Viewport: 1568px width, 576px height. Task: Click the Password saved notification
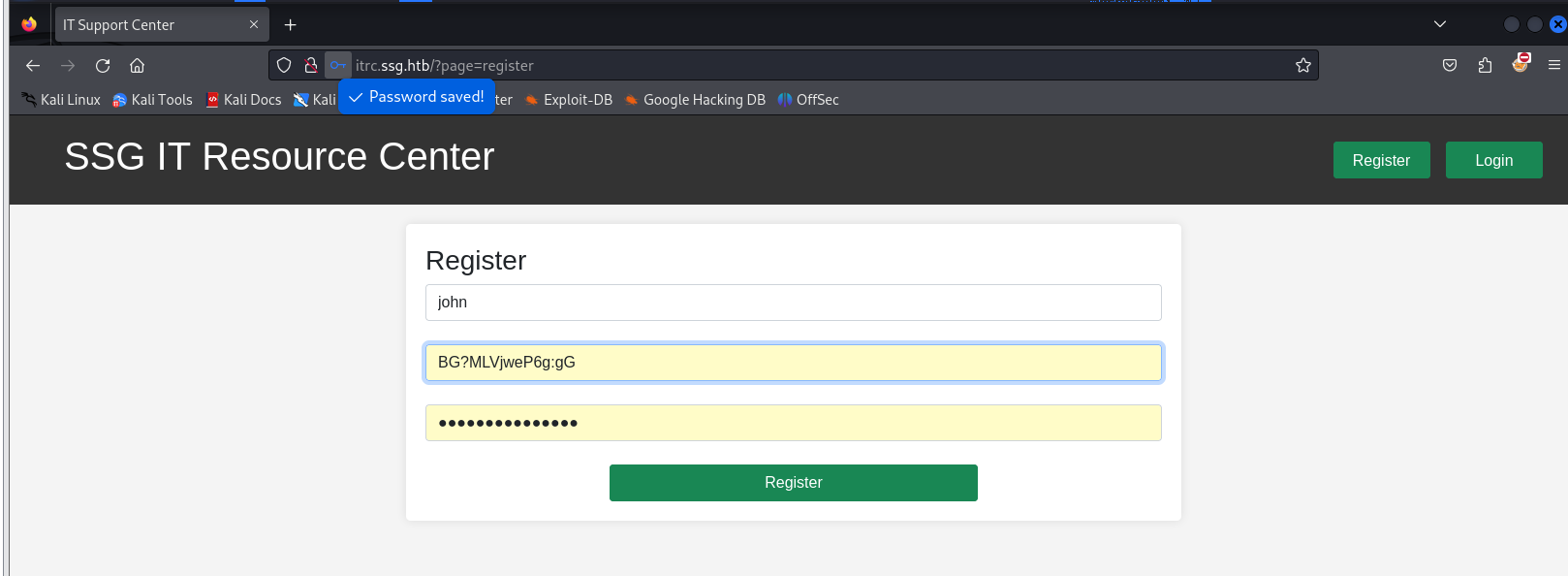(417, 97)
